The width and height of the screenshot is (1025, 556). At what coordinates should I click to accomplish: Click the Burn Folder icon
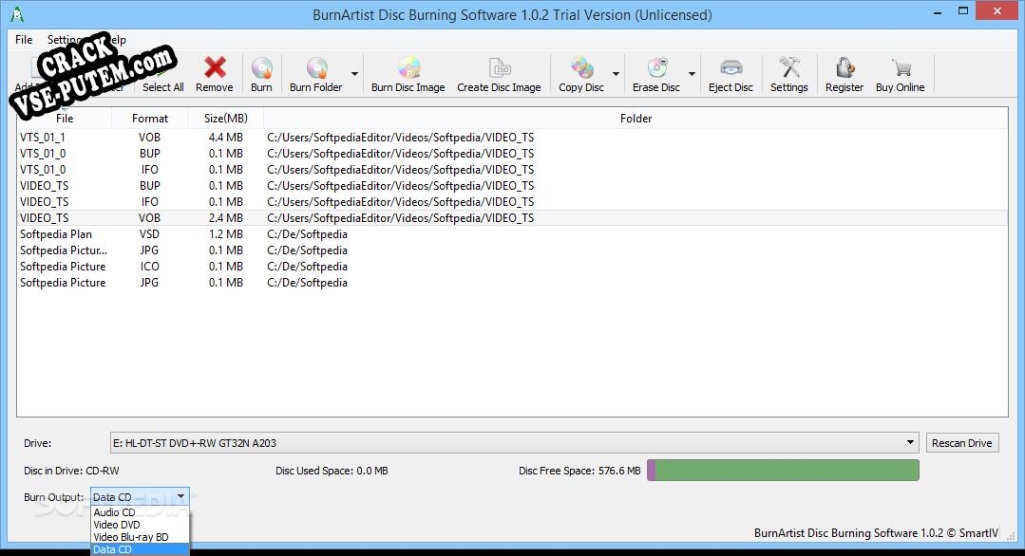coord(317,68)
